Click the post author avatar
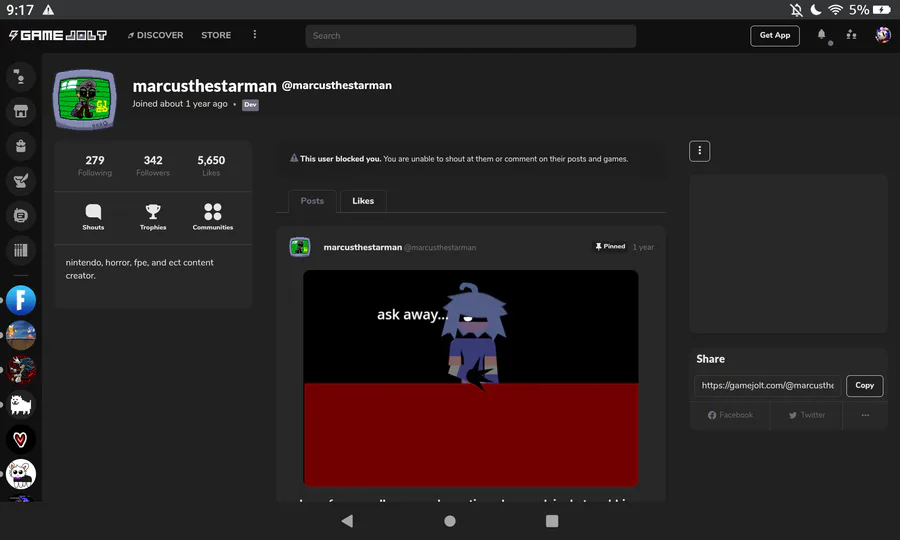Image resolution: width=900 pixels, height=540 pixels. 300,247
